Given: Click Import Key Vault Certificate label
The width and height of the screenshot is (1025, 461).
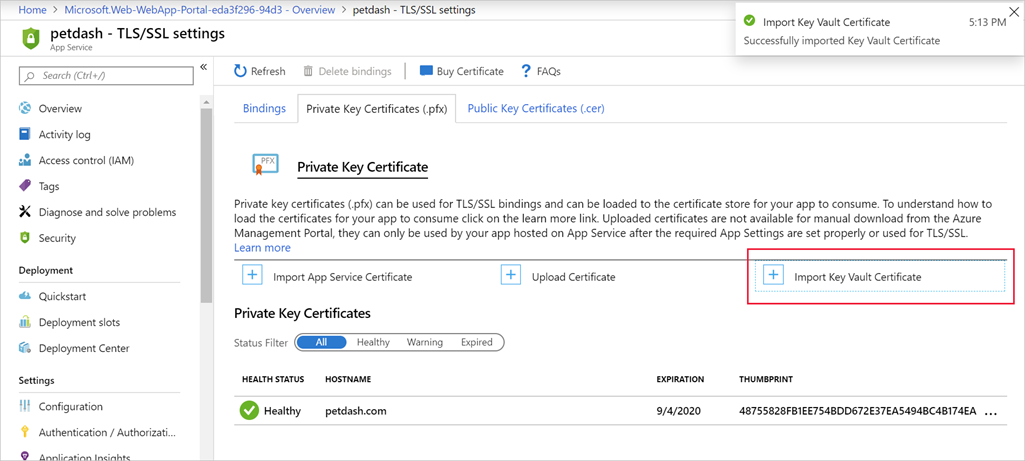Looking at the screenshot, I should (x=858, y=277).
